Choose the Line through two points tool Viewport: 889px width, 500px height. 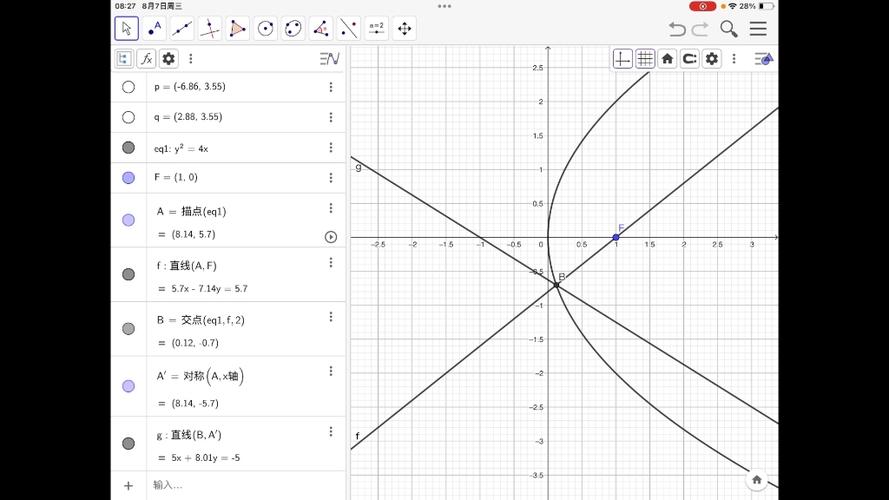pyautogui.click(x=182, y=28)
